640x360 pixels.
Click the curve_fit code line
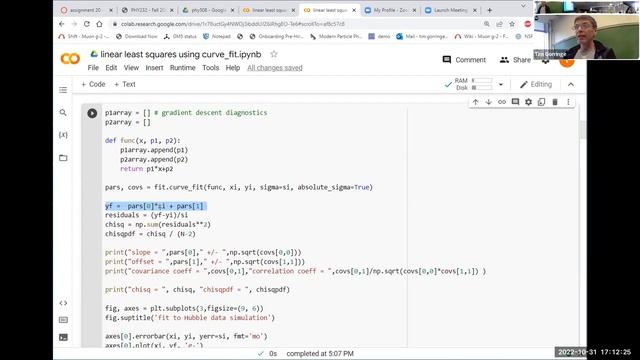point(239,187)
